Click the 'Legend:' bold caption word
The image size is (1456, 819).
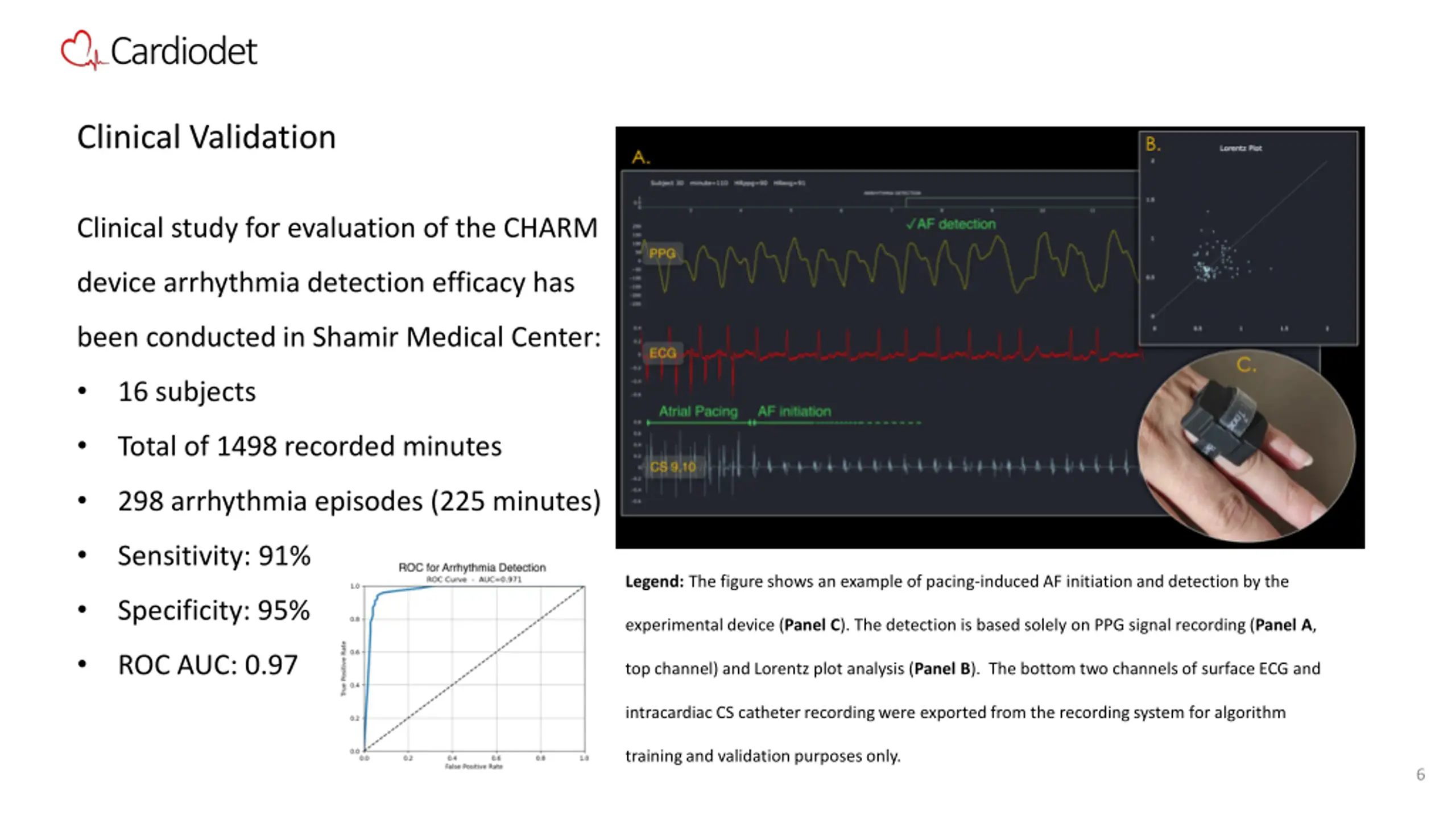coord(654,582)
